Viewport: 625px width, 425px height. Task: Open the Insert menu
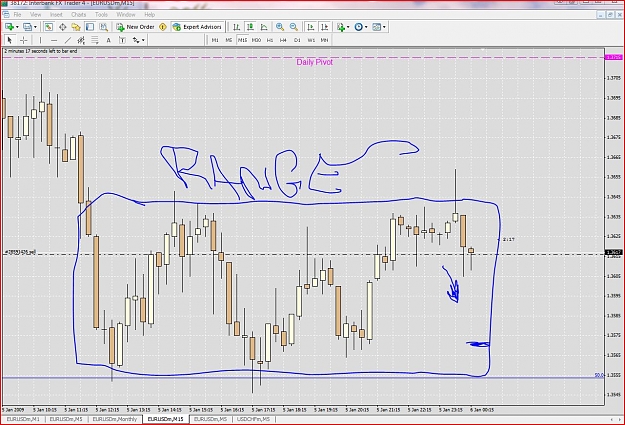point(56,14)
